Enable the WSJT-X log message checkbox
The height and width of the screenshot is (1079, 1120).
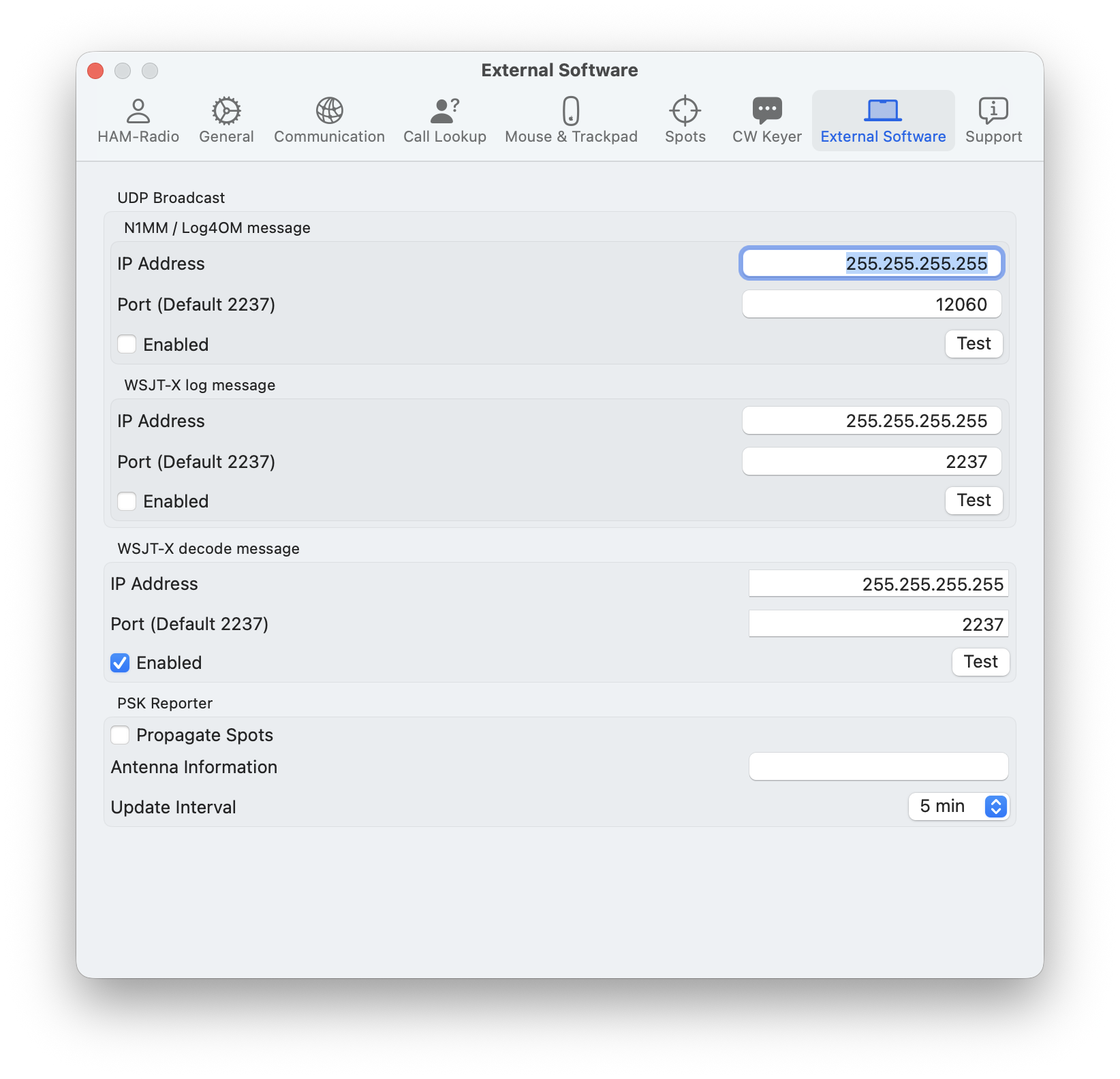point(127,501)
